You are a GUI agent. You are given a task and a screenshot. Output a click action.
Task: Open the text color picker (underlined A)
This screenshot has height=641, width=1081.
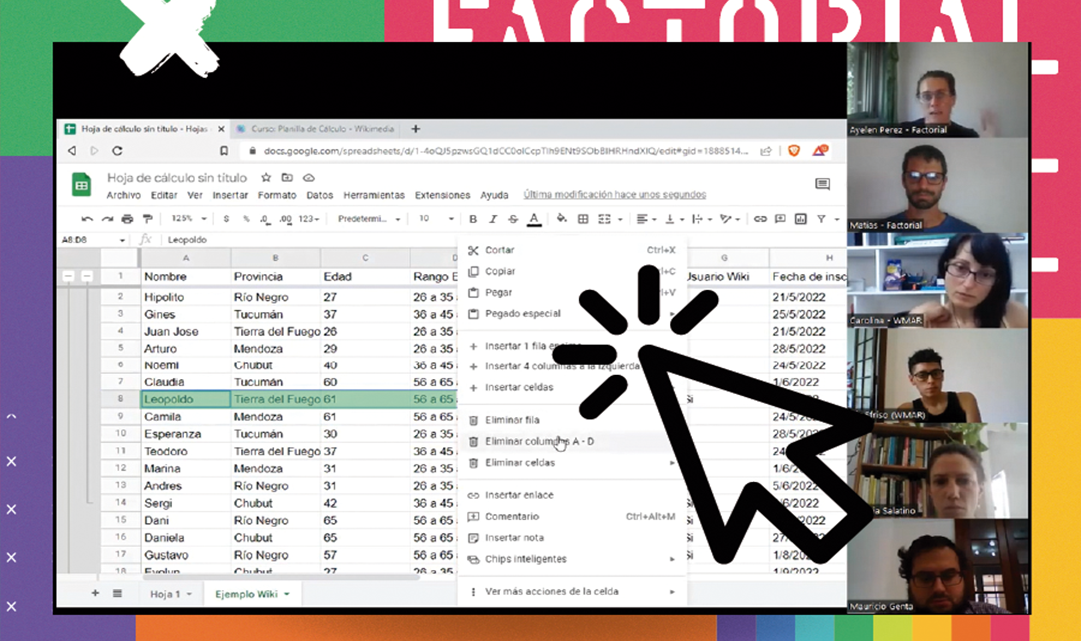[x=534, y=219]
